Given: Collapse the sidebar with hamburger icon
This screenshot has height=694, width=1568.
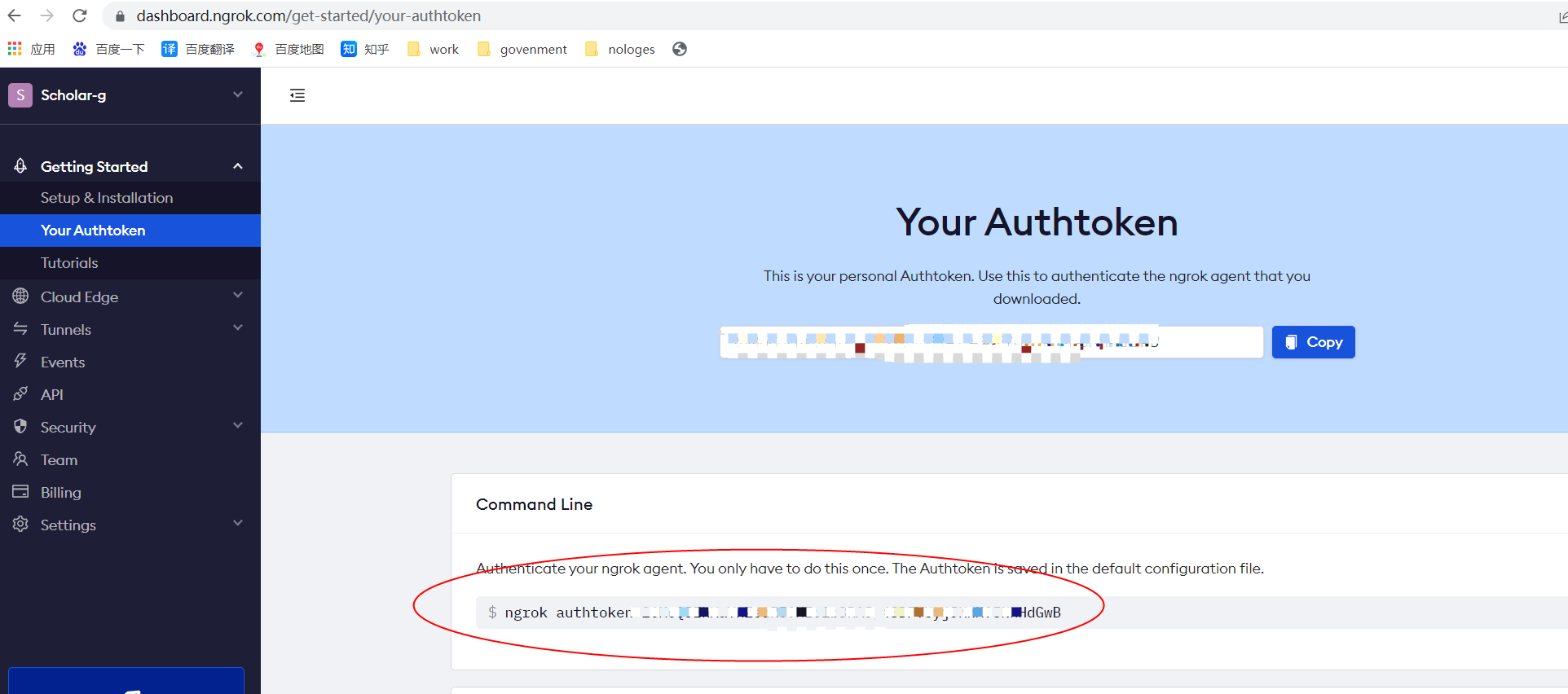Looking at the screenshot, I should point(297,95).
